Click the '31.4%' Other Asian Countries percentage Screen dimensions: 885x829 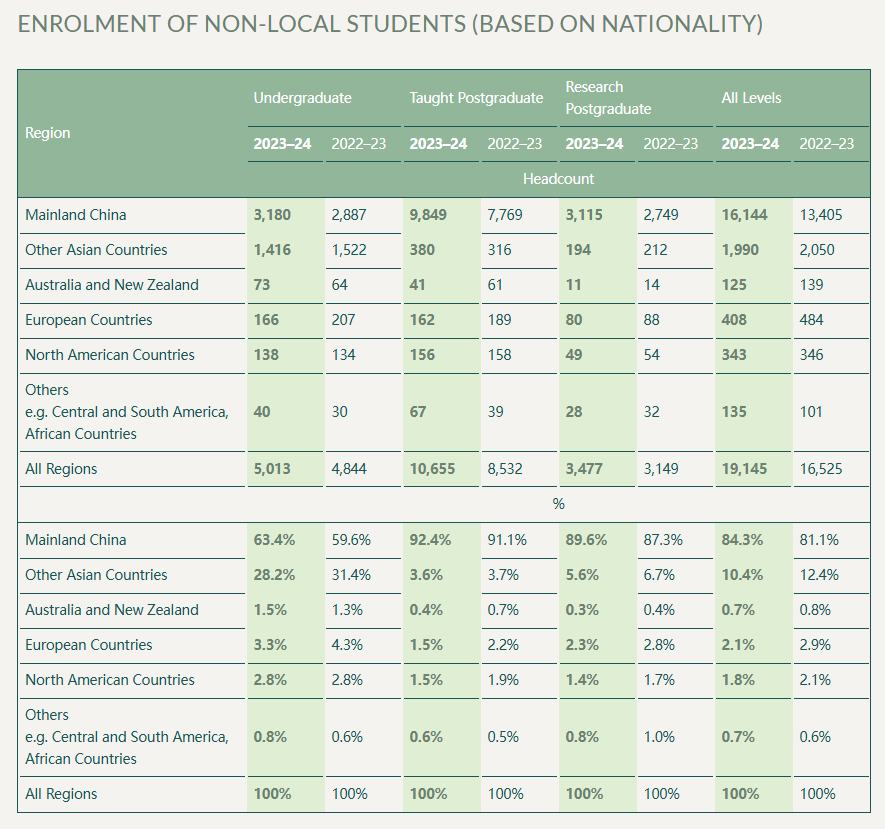pyautogui.click(x=351, y=575)
